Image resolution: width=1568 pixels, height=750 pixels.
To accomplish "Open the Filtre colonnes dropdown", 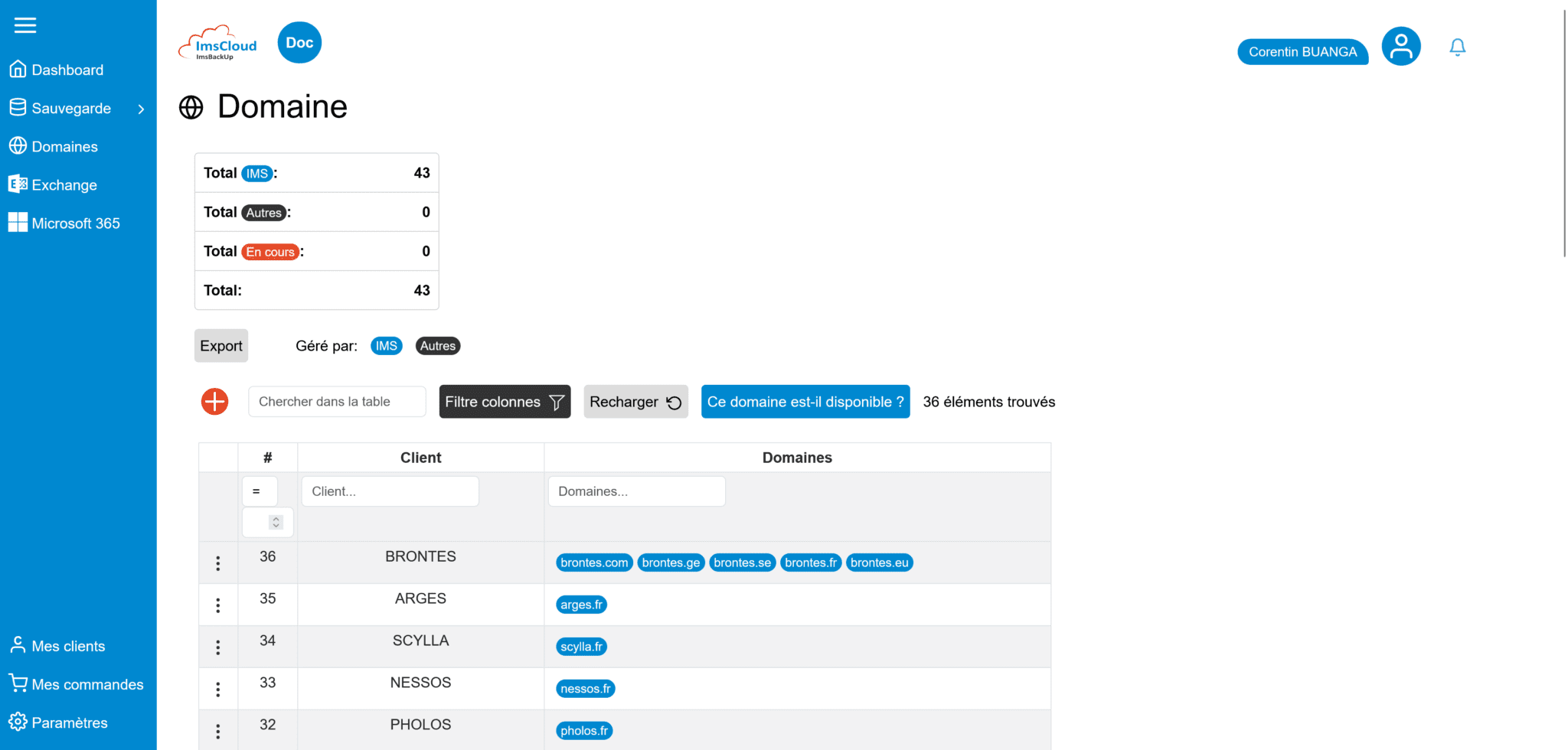I will pos(505,402).
